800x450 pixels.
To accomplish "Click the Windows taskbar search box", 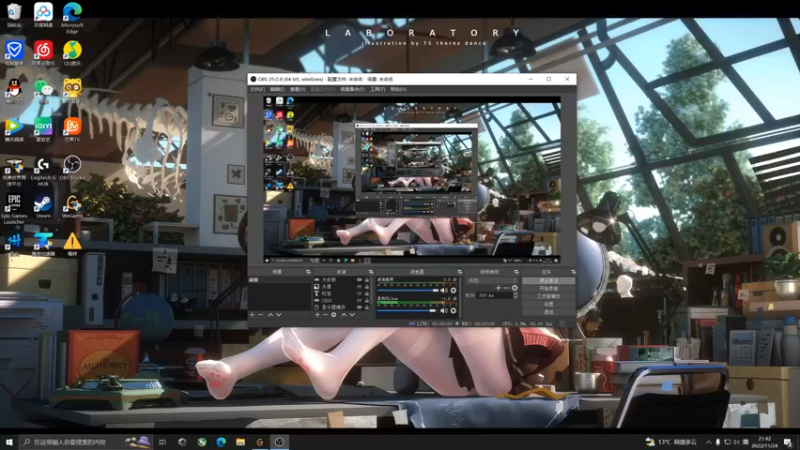I will [86, 442].
